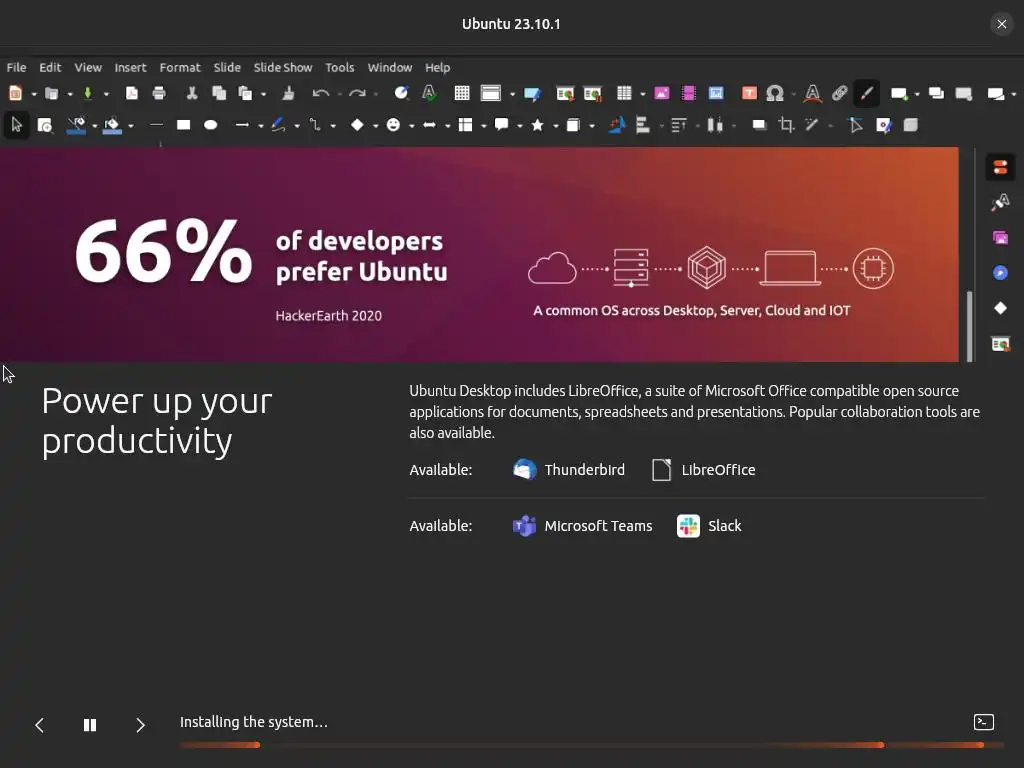This screenshot has height=768, width=1024.
Task: Select the Ellipse shape tool
Action: pyautogui.click(x=210, y=125)
